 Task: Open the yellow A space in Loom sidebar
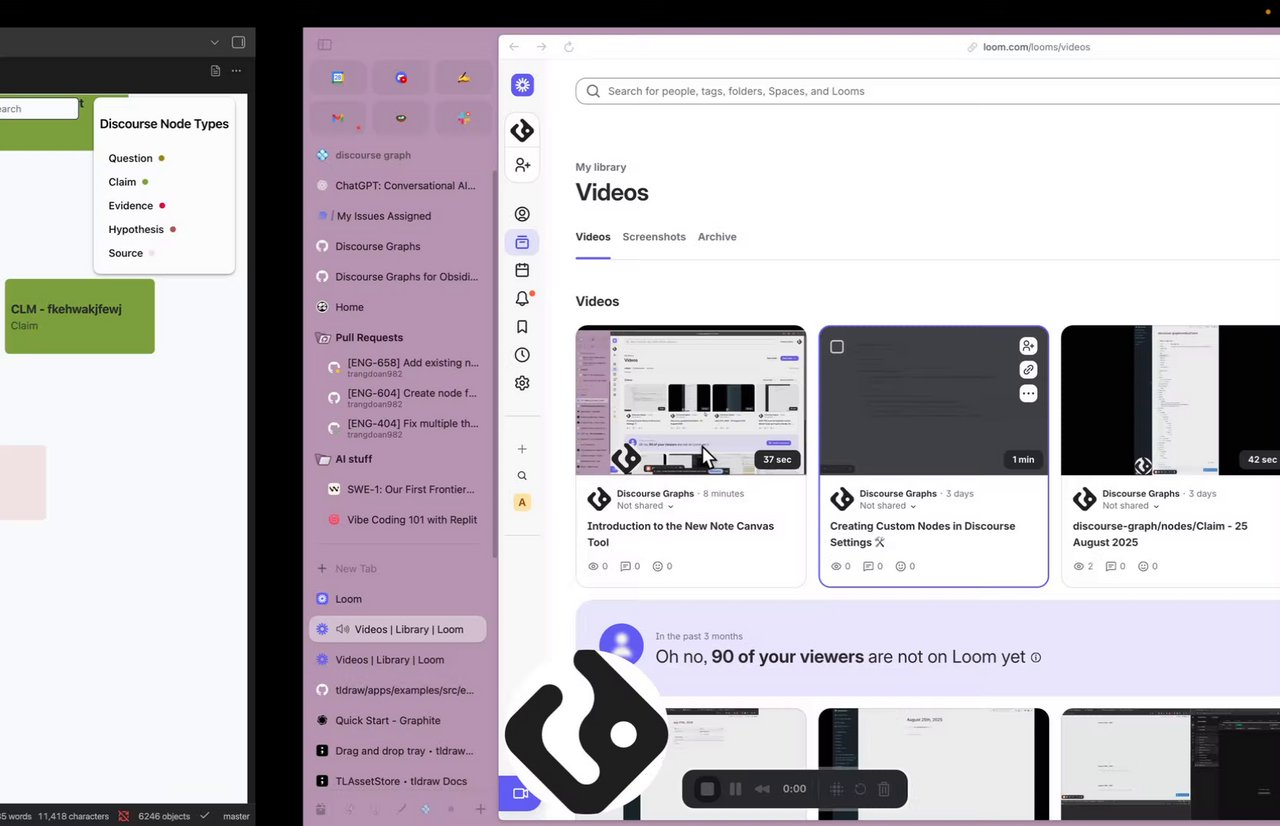tap(522, 503)
